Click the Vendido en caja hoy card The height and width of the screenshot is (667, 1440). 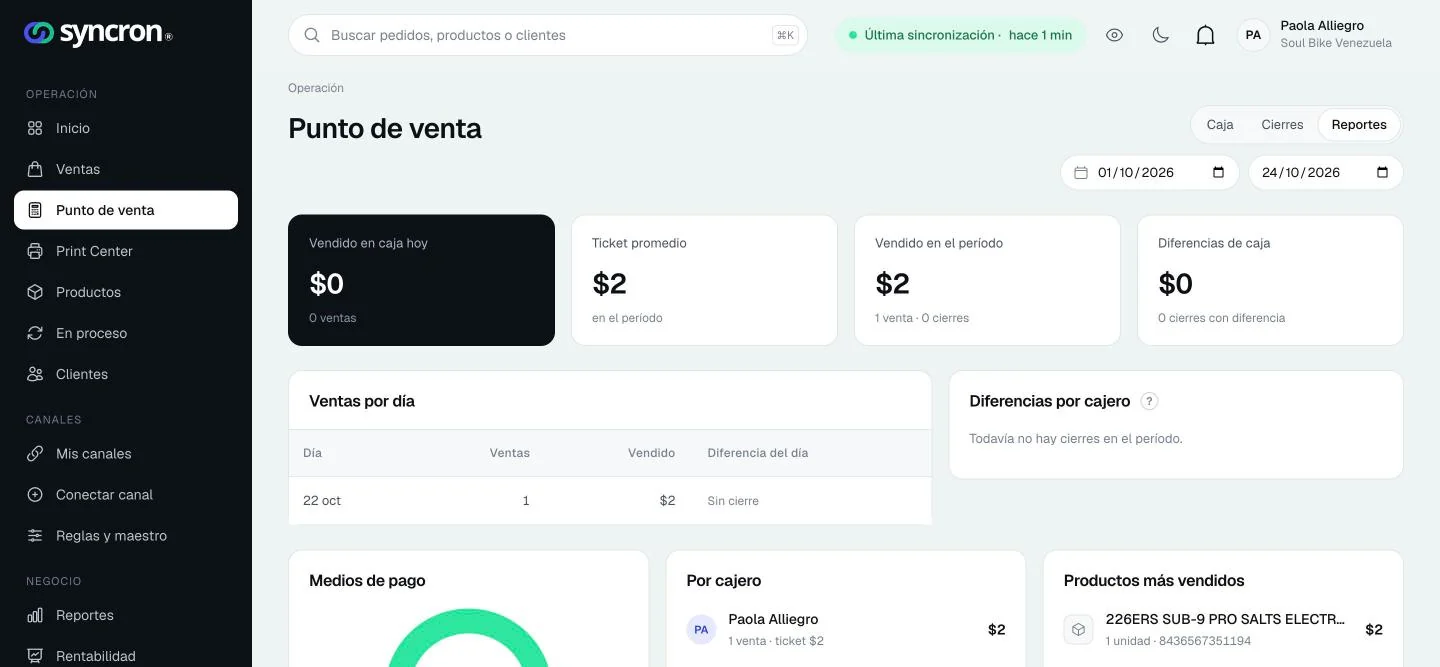(421, 280)
